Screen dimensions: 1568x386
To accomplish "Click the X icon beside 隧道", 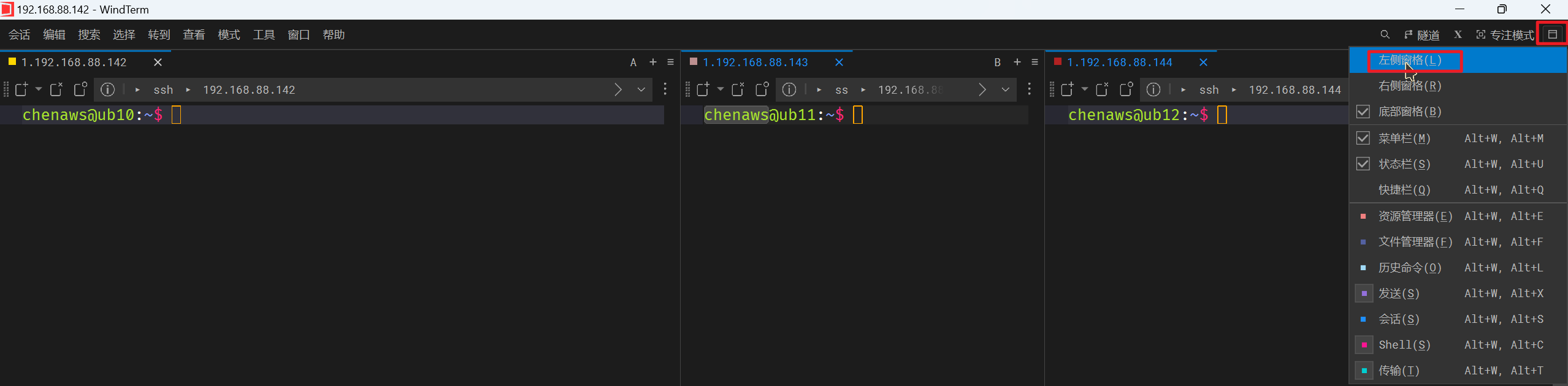I will (1458, 34).
